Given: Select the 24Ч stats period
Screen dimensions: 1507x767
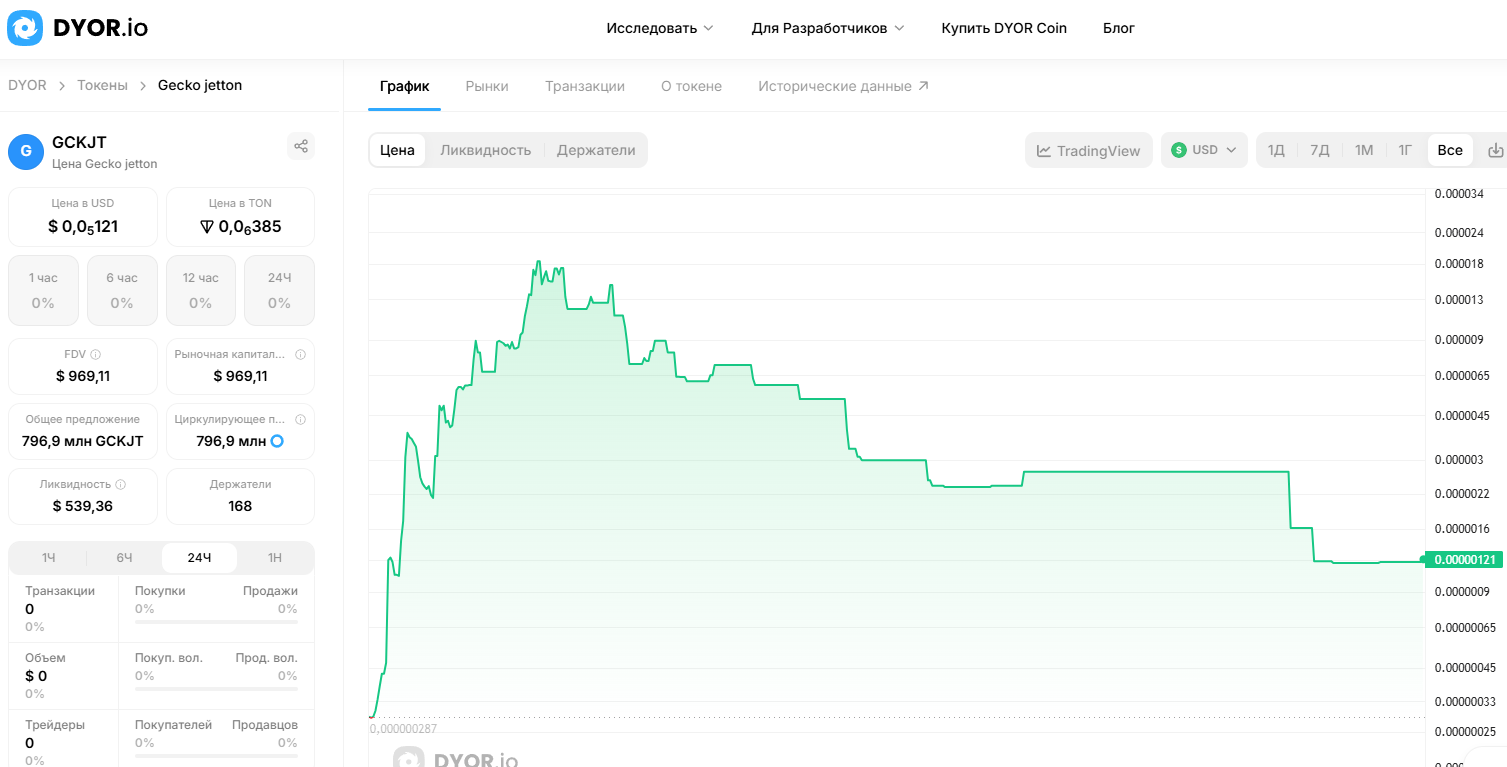Looking at the screenshot, I should click(x=199, y=557).
